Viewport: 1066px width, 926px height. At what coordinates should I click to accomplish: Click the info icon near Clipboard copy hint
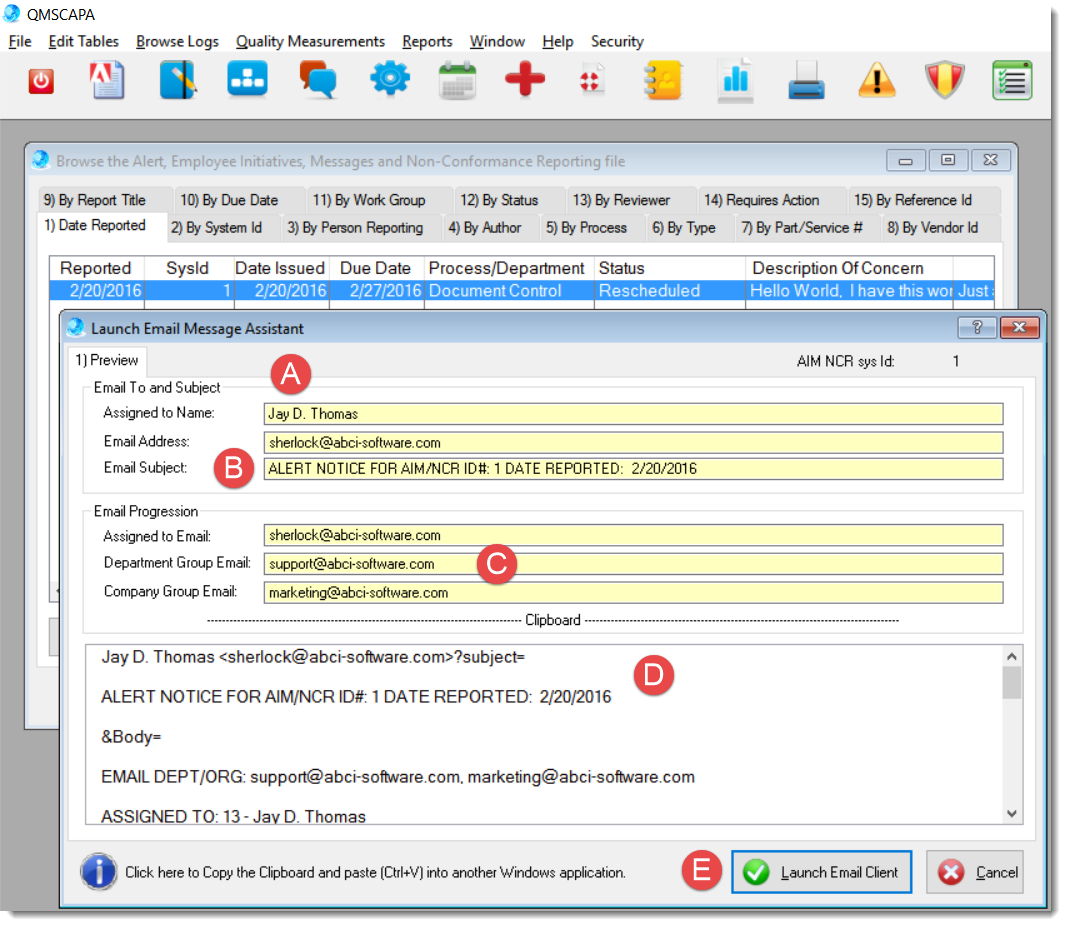(x=99, y=871)
